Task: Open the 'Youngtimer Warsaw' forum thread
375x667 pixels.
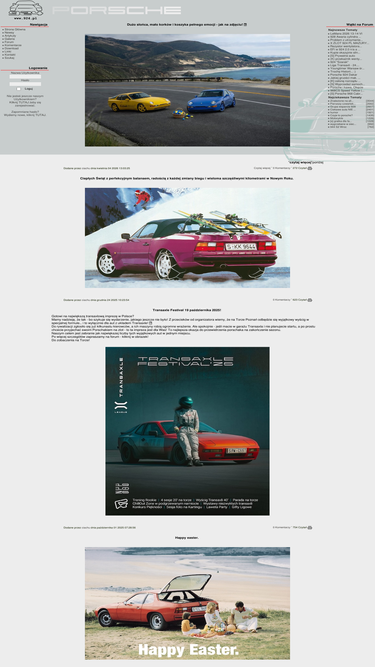Action: click(x=347, y=68)
